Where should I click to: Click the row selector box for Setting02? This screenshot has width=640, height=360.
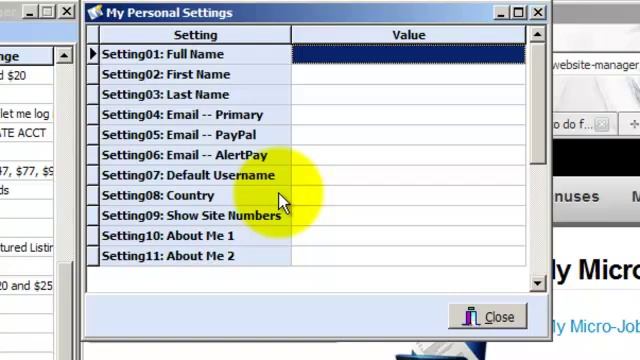93,75
